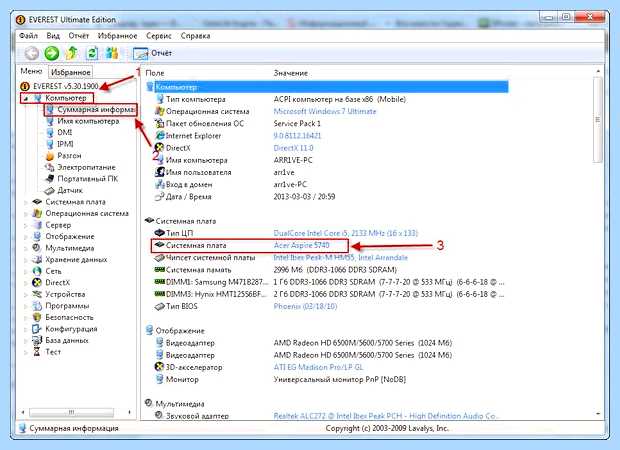Expand the Устройства tree node
Viewport: 620px width, 450px height.
[x=26, y=294]
